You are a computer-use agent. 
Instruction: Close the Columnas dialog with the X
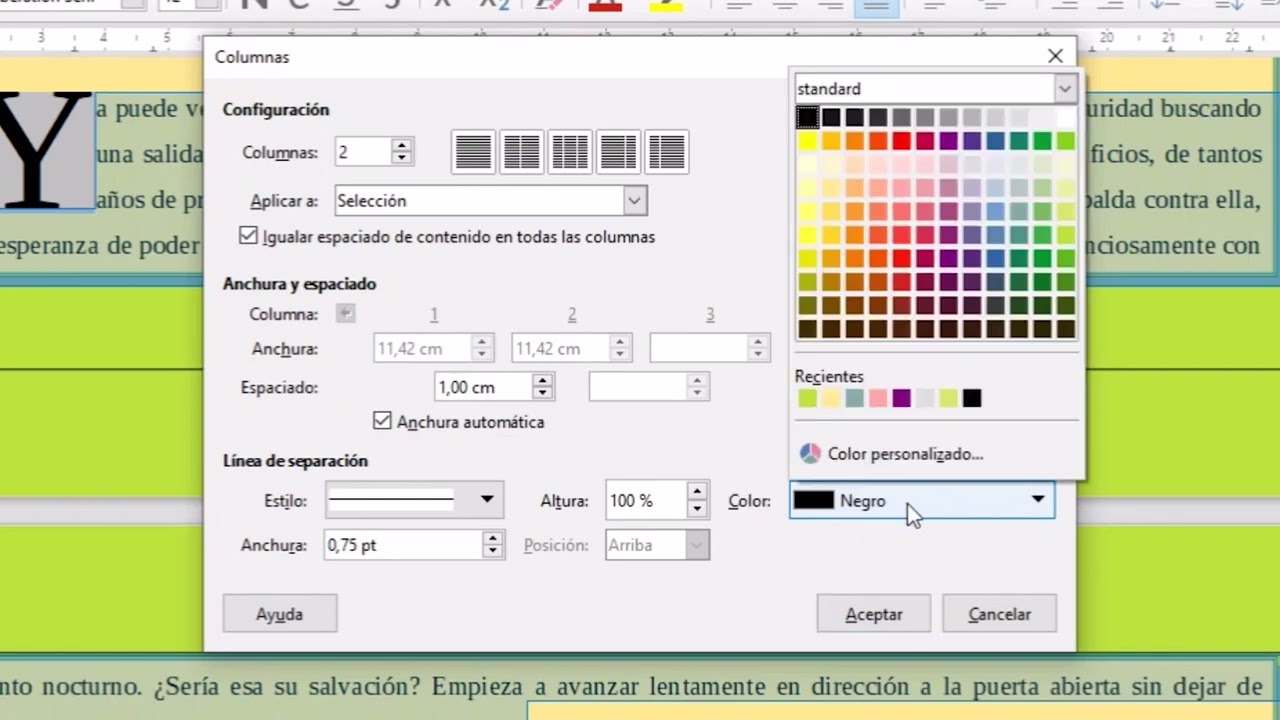coord(1055,56)
